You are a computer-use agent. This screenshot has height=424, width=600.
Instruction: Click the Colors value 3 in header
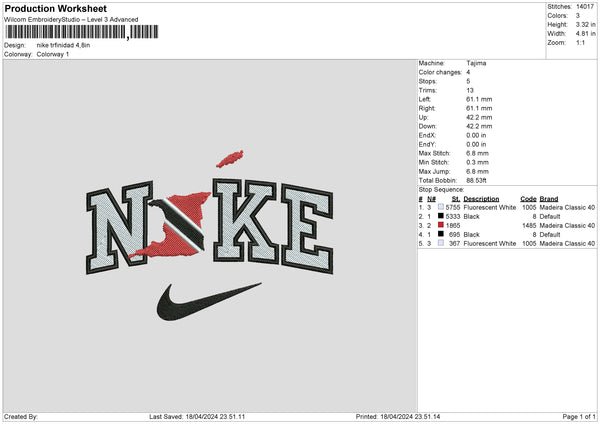(x=578, y=16)
